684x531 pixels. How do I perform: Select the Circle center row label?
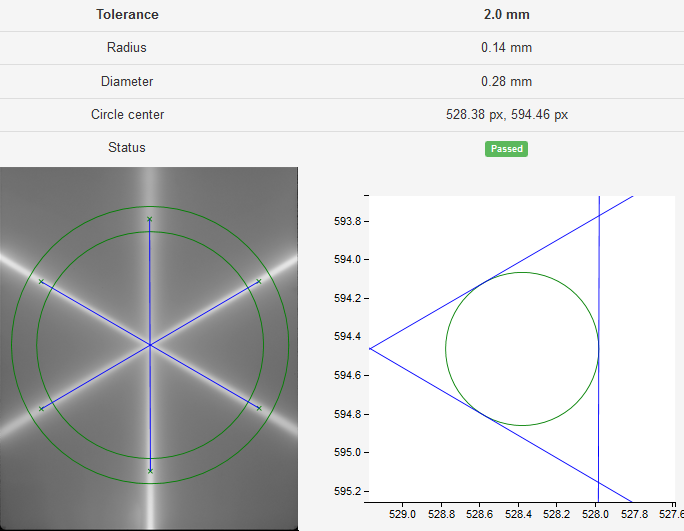[127, 114]
